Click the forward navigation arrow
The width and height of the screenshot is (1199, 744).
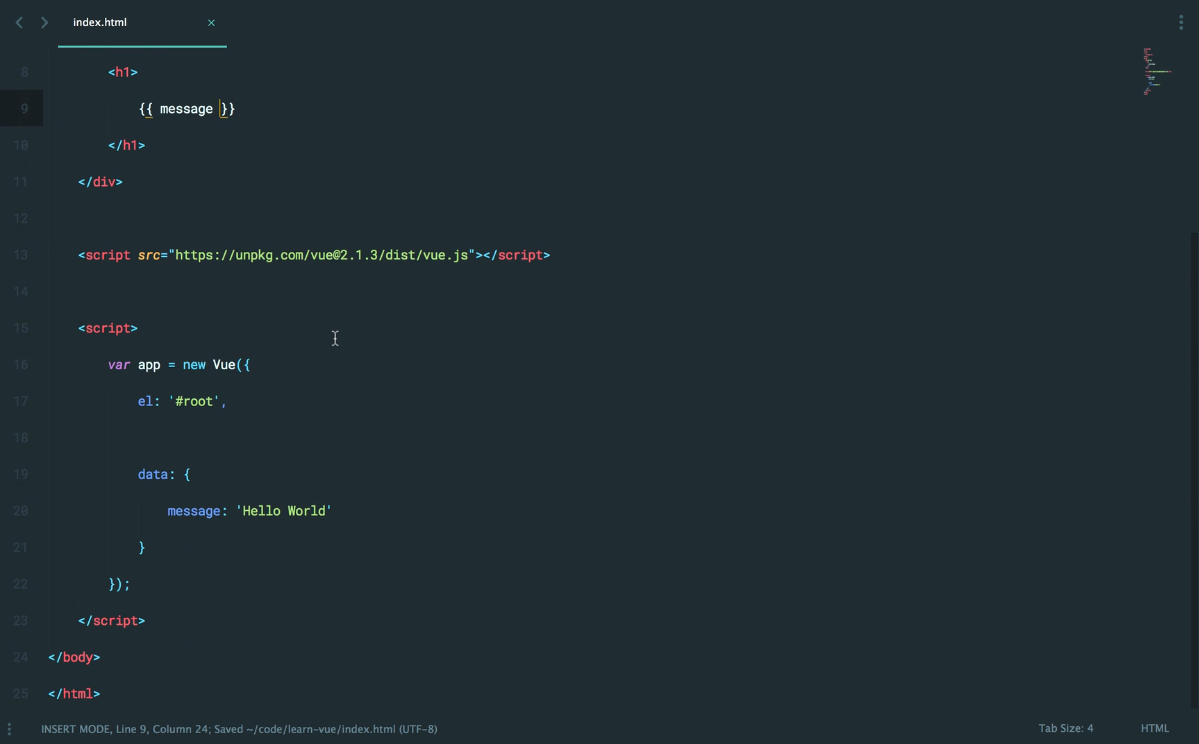pos(44,22)
